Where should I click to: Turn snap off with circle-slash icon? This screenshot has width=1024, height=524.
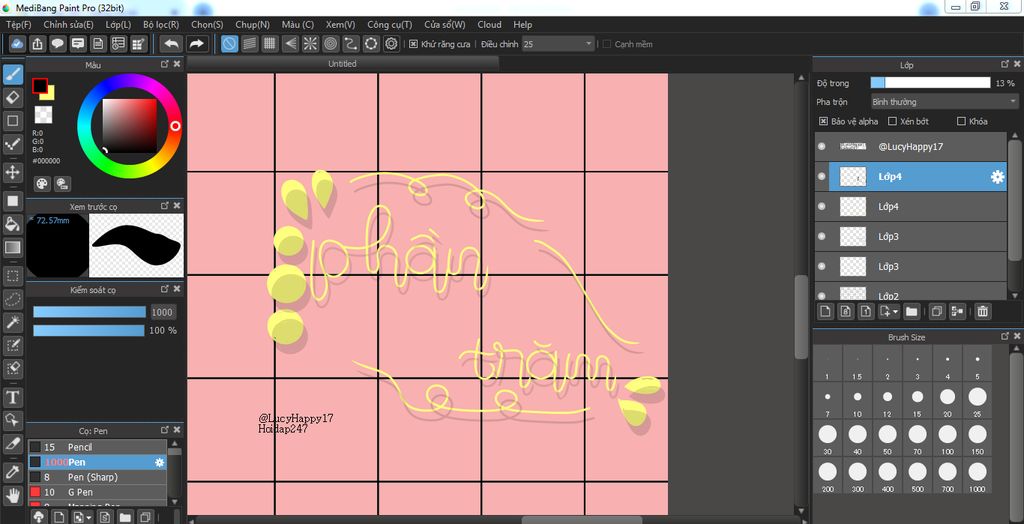[229, 44]
